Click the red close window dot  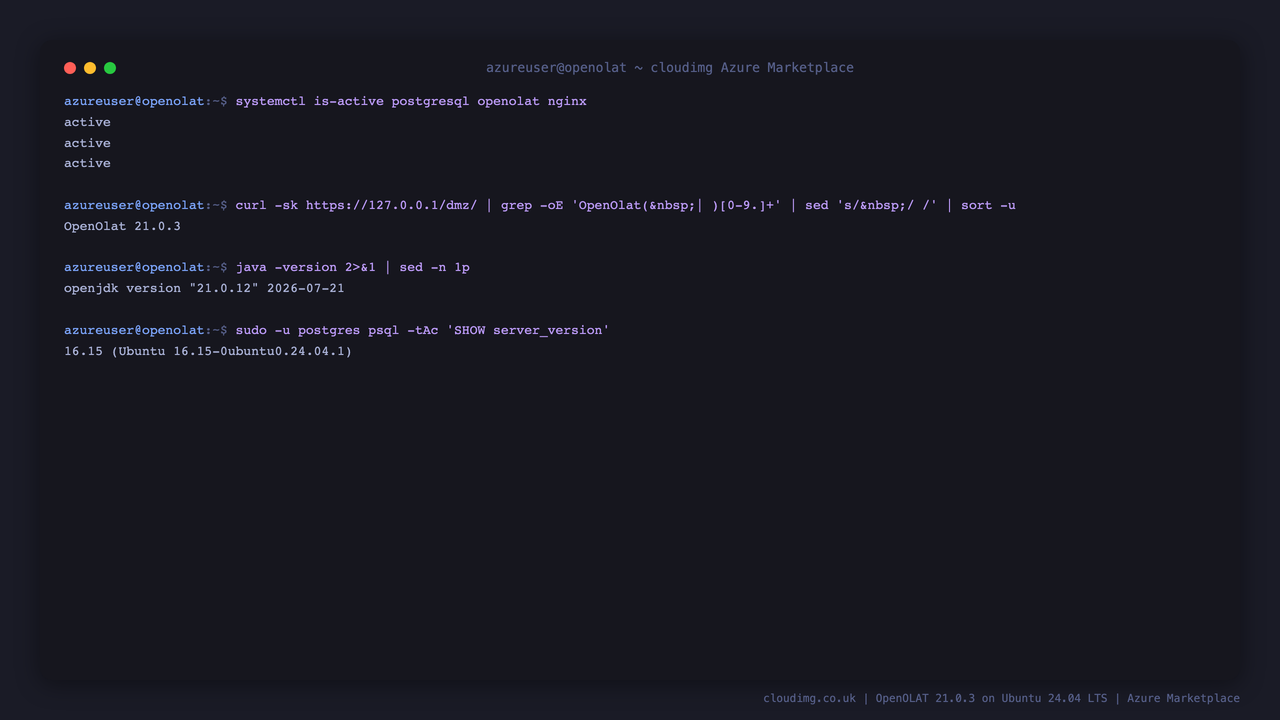[x=70, y=68]
